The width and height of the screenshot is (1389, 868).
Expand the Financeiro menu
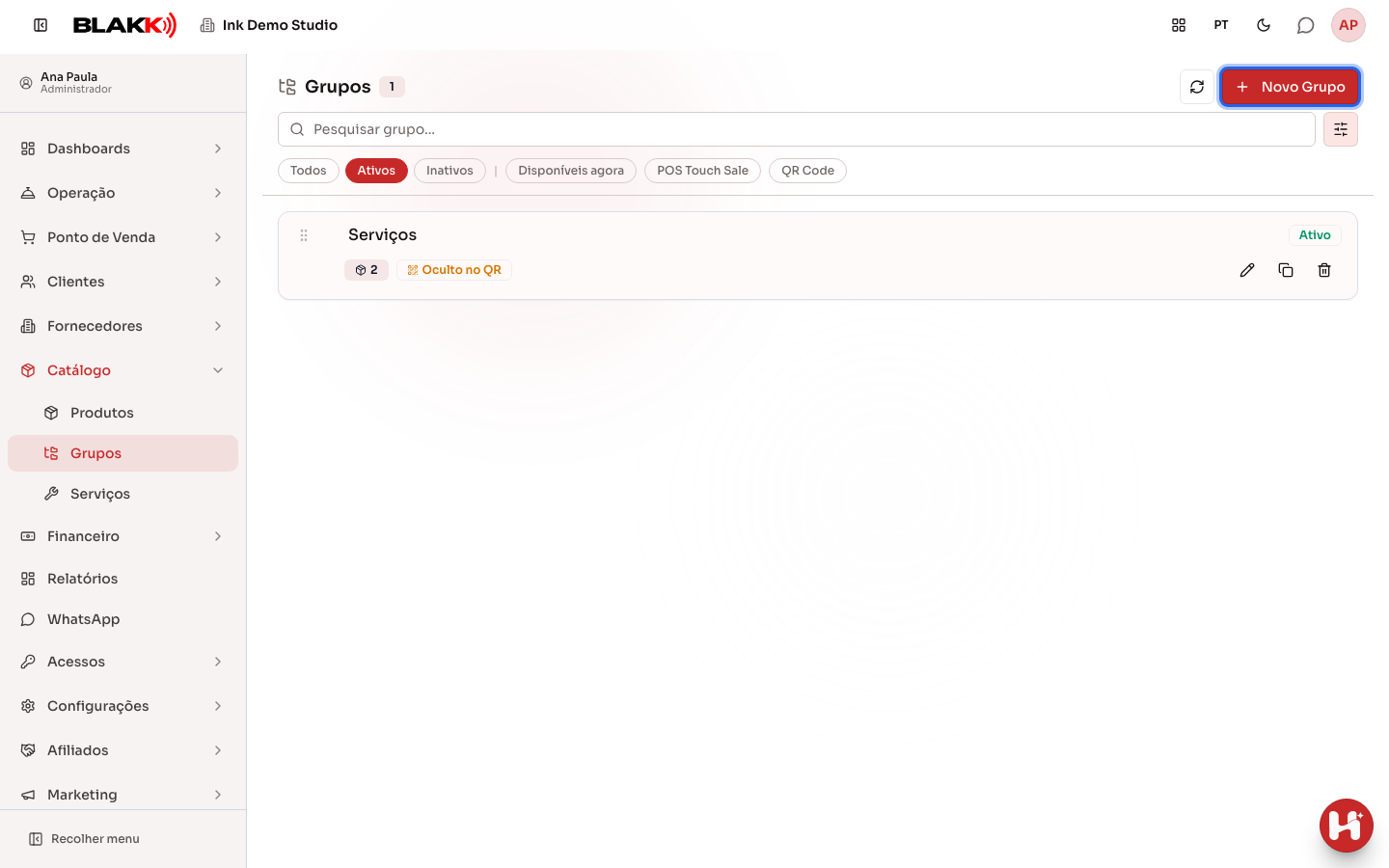(x=123, y=536)
